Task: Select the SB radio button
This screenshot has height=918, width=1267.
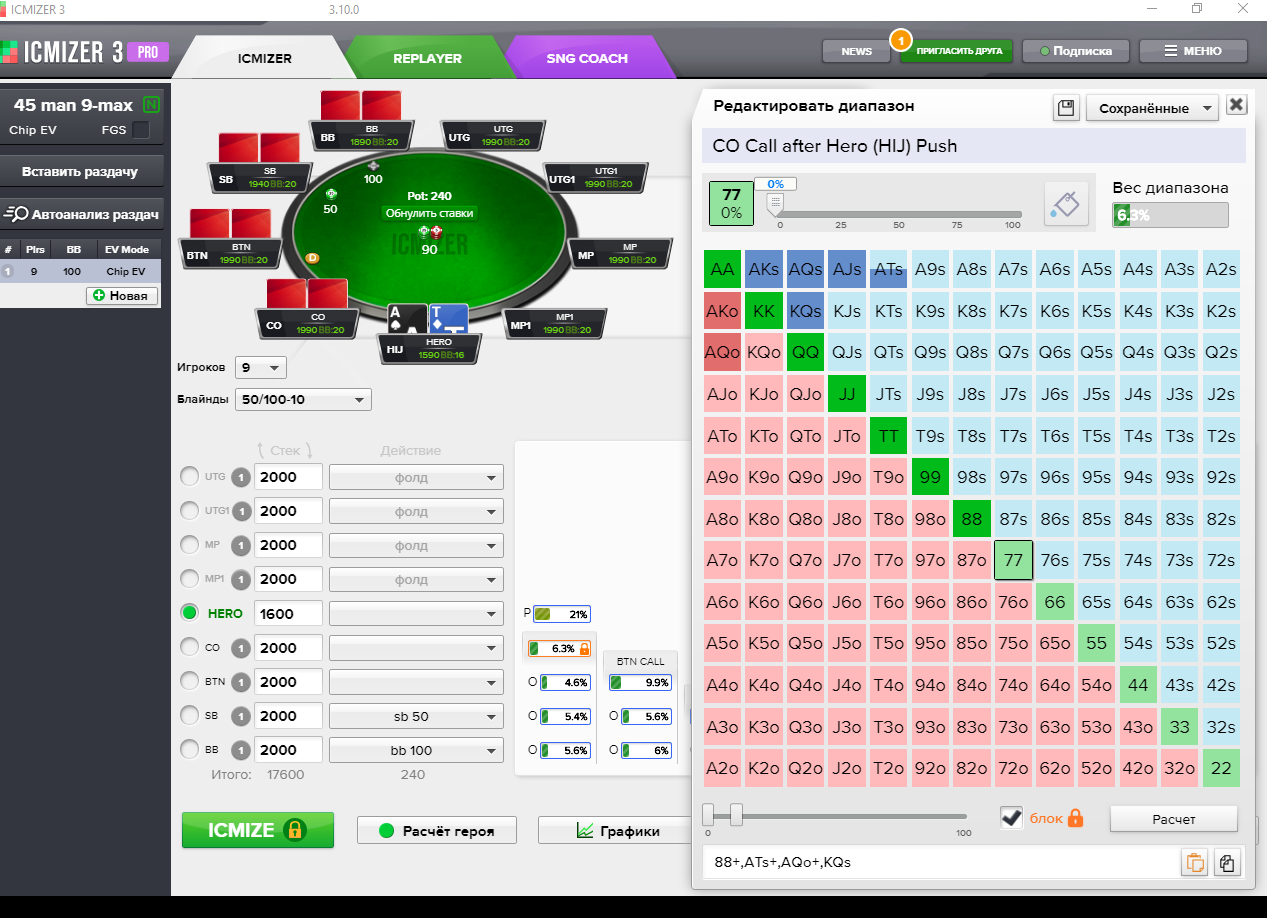Action: tap(189, 716)
